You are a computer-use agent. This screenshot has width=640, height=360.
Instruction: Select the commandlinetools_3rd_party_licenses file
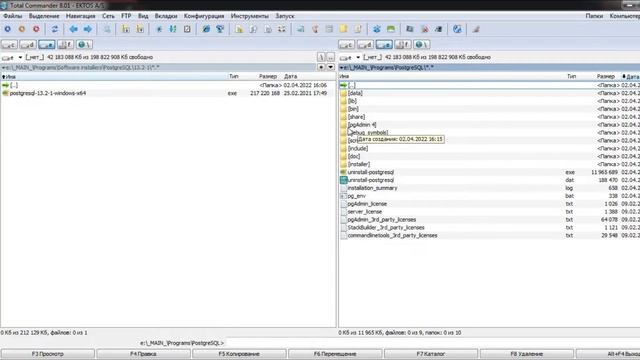(x=392, y=236)
